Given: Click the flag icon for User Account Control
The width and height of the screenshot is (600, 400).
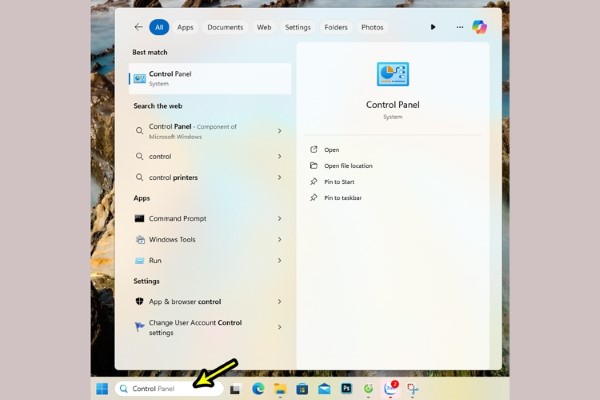Looking at the screenshot, I should 140,327.
